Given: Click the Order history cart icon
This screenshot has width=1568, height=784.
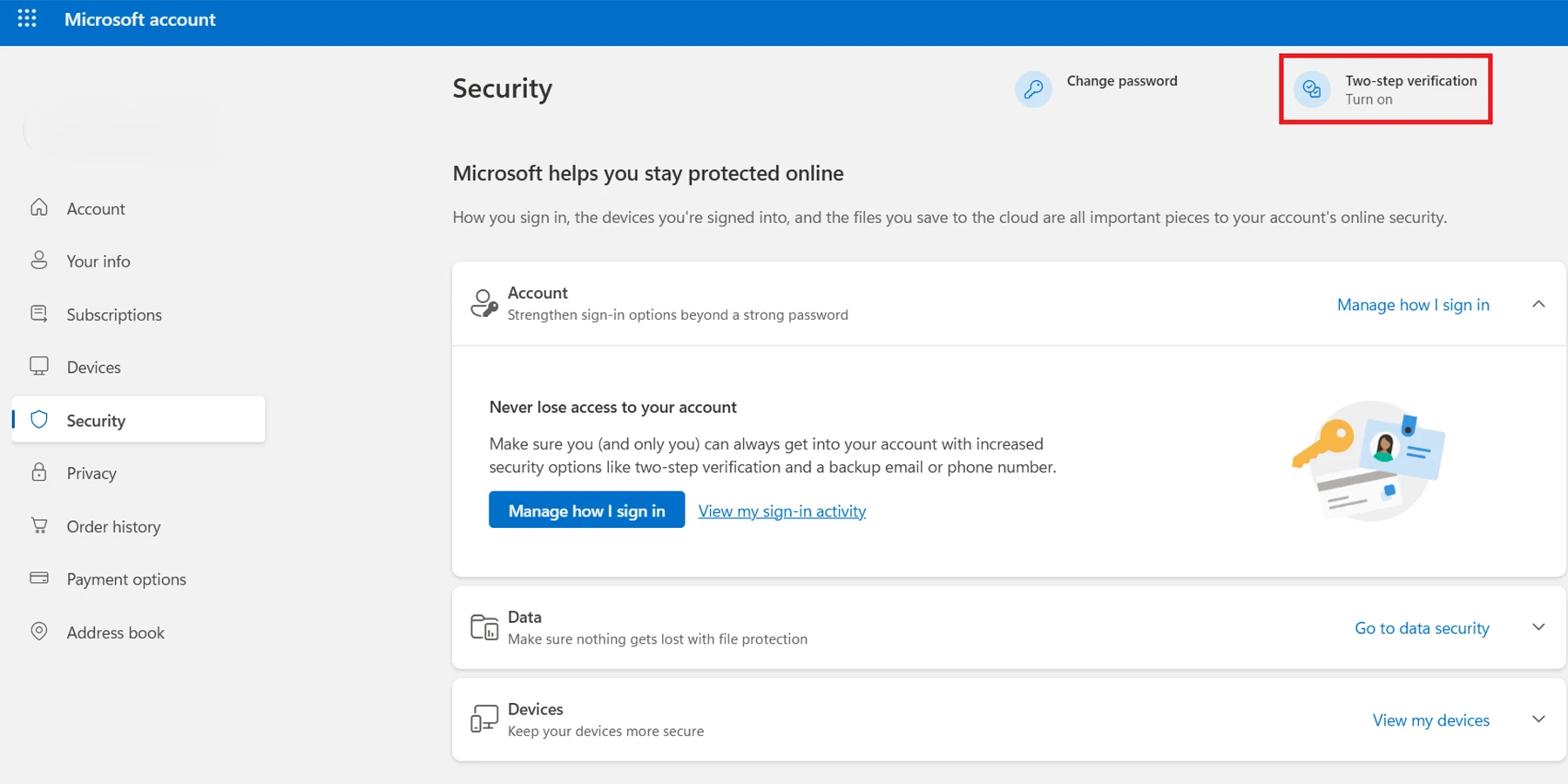Looking at the screenshot, I should tap(39, 525).
